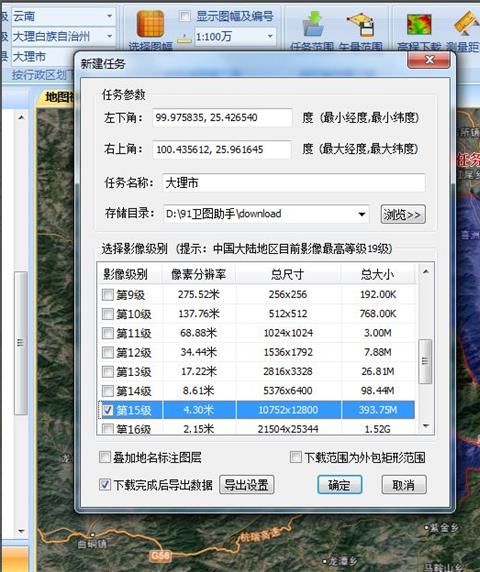The height and width of the screenshot is (572, 480).
Task: Click the 像素分辨率 column header
Action: tap(199, 274)
